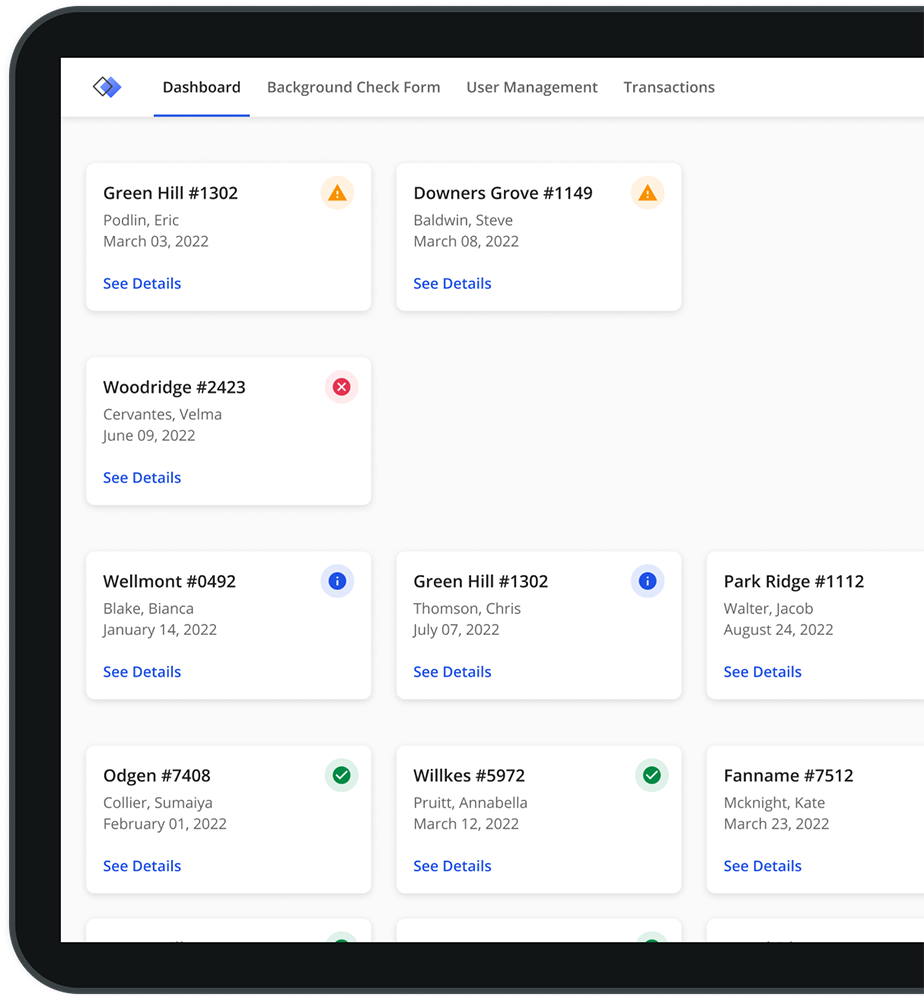
Task: Click the date June 09, 2022
Action: click(x=149, y=436)
